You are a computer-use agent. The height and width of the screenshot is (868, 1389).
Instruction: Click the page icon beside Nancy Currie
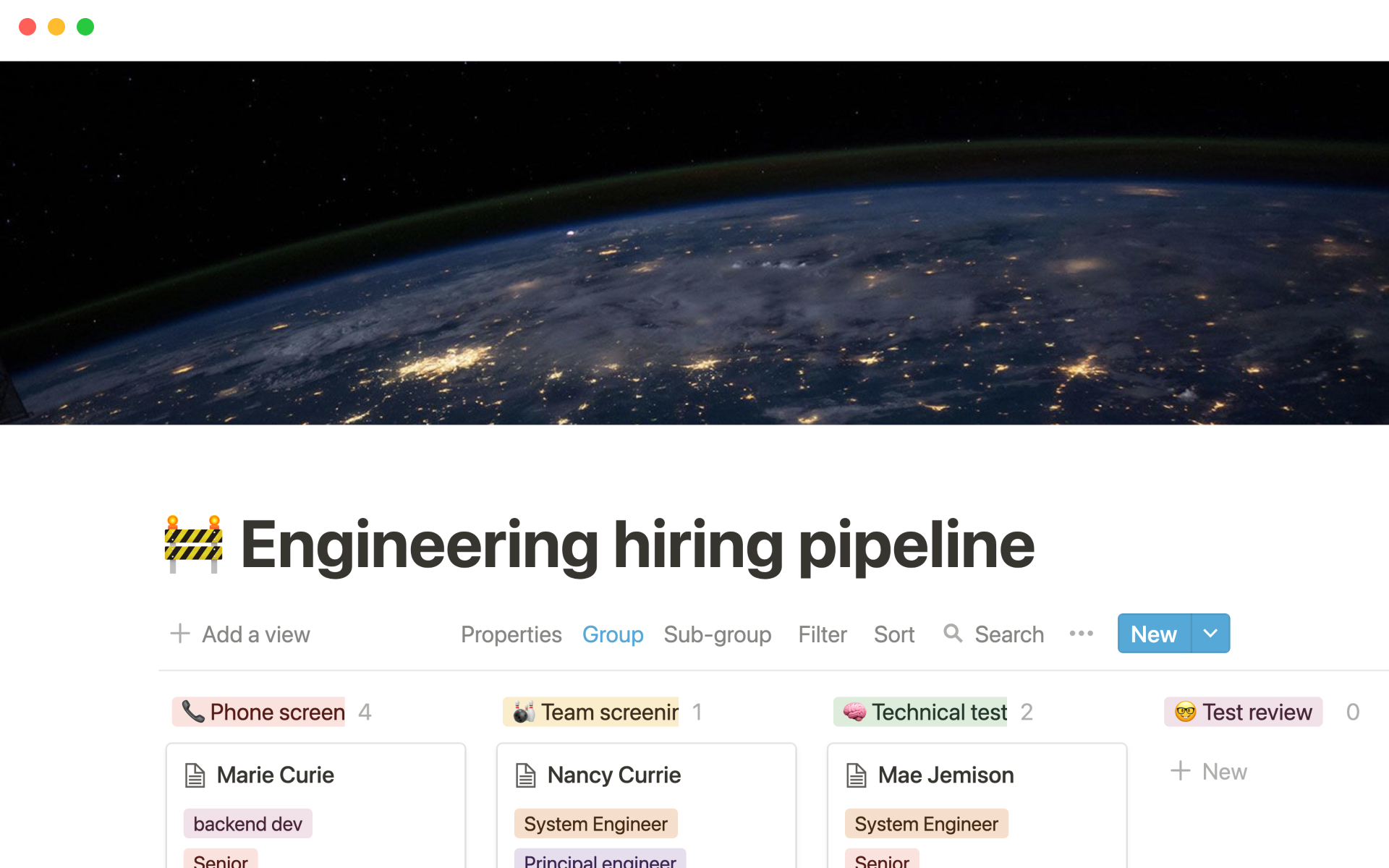click(x=526, y=775)
